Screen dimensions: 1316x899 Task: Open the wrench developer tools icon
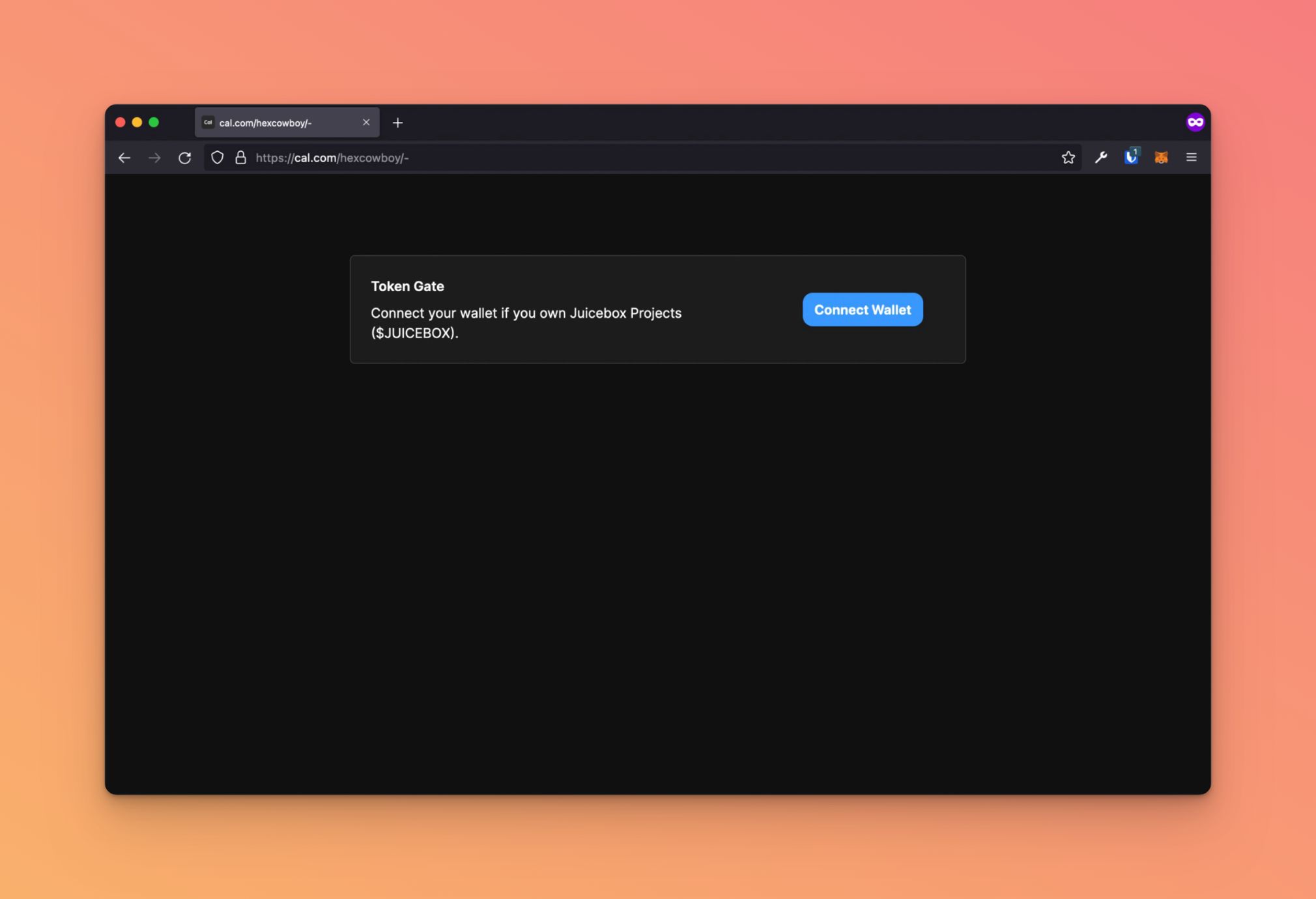click(1101, 157)
